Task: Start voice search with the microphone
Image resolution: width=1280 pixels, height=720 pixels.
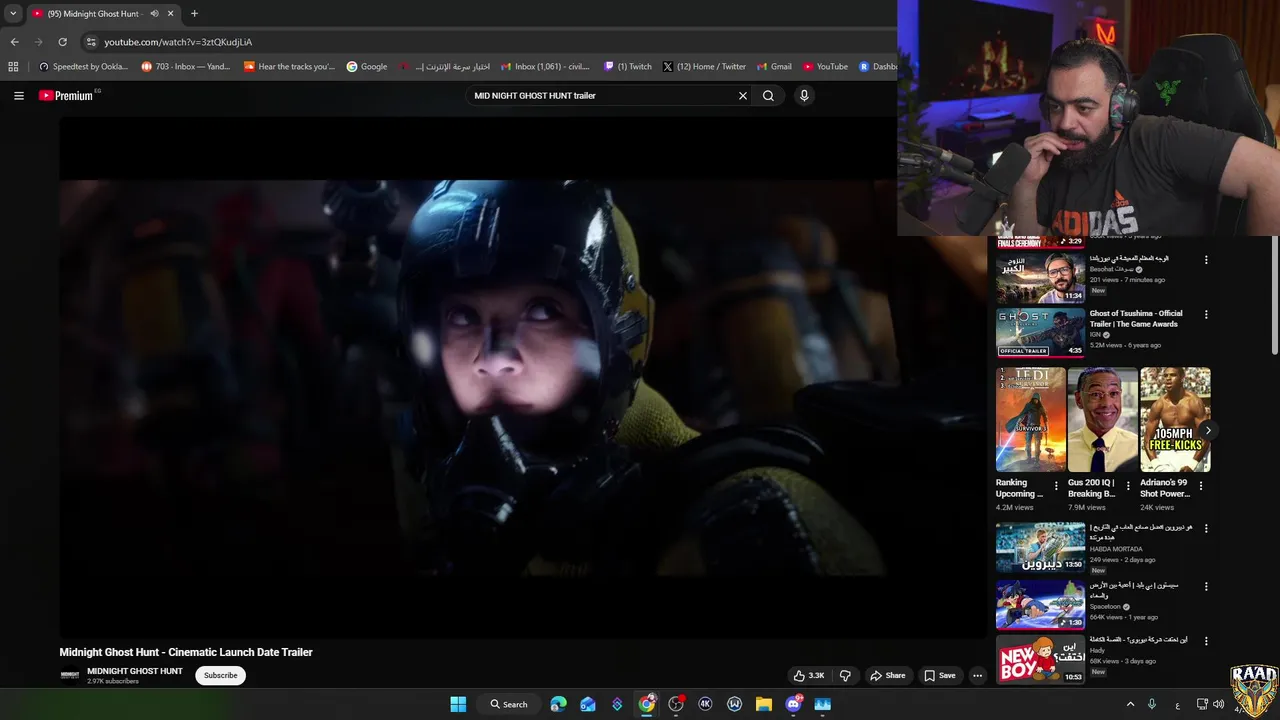Action: [x=804, y=96]
